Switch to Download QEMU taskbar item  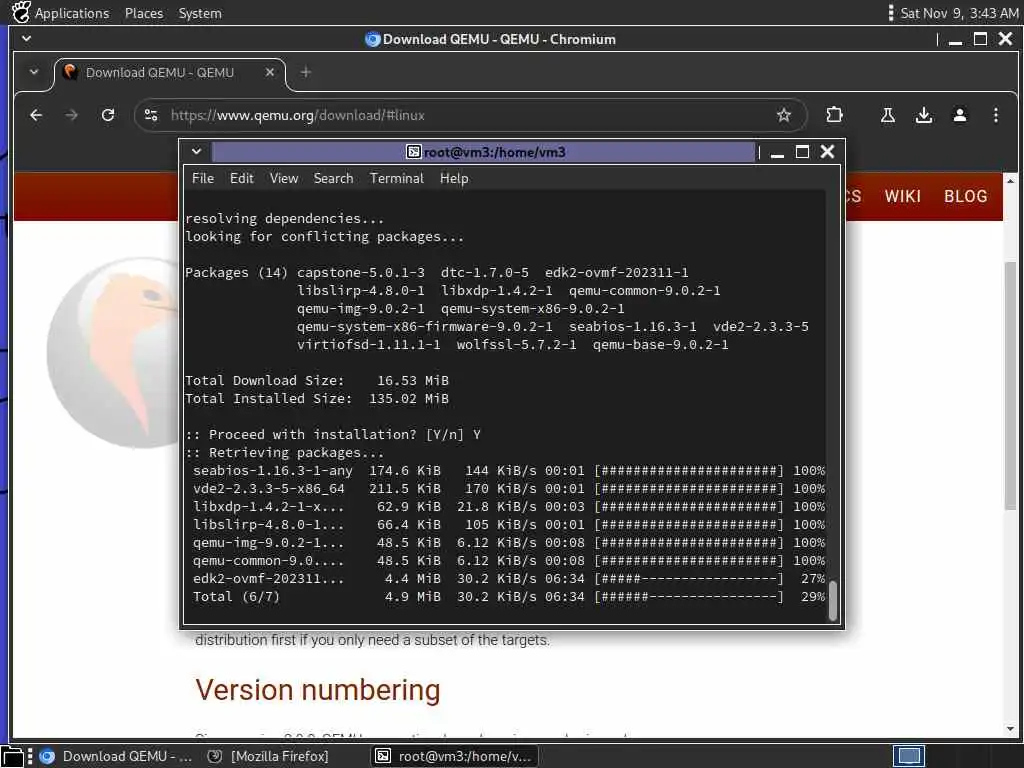coord(116,756)
